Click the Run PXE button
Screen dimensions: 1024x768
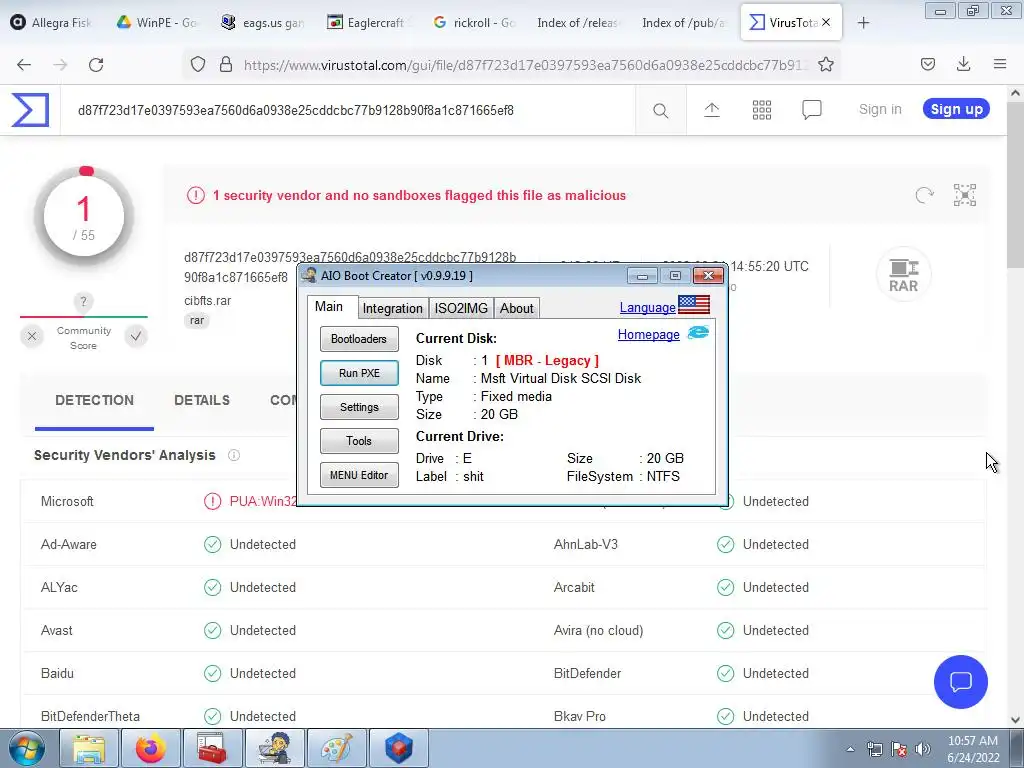click(x=359, y=373)
